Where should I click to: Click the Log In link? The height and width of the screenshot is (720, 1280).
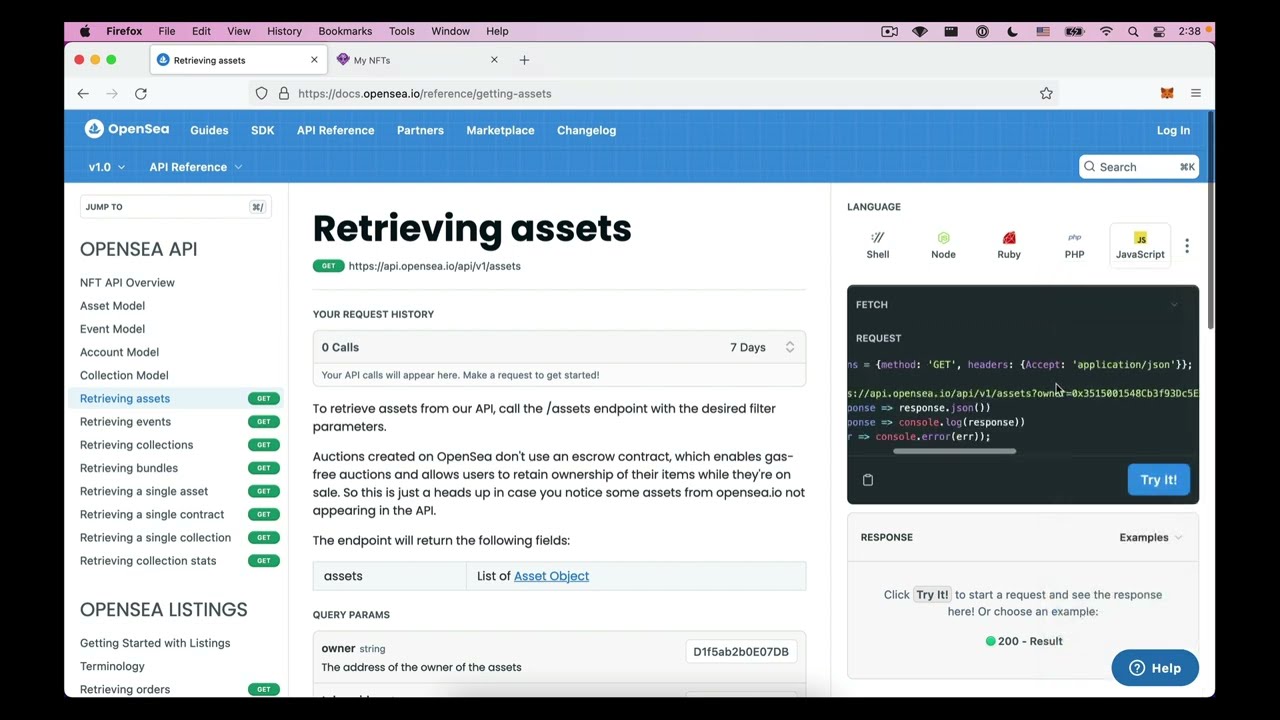pyautogui.click(x=1173, y=130)
